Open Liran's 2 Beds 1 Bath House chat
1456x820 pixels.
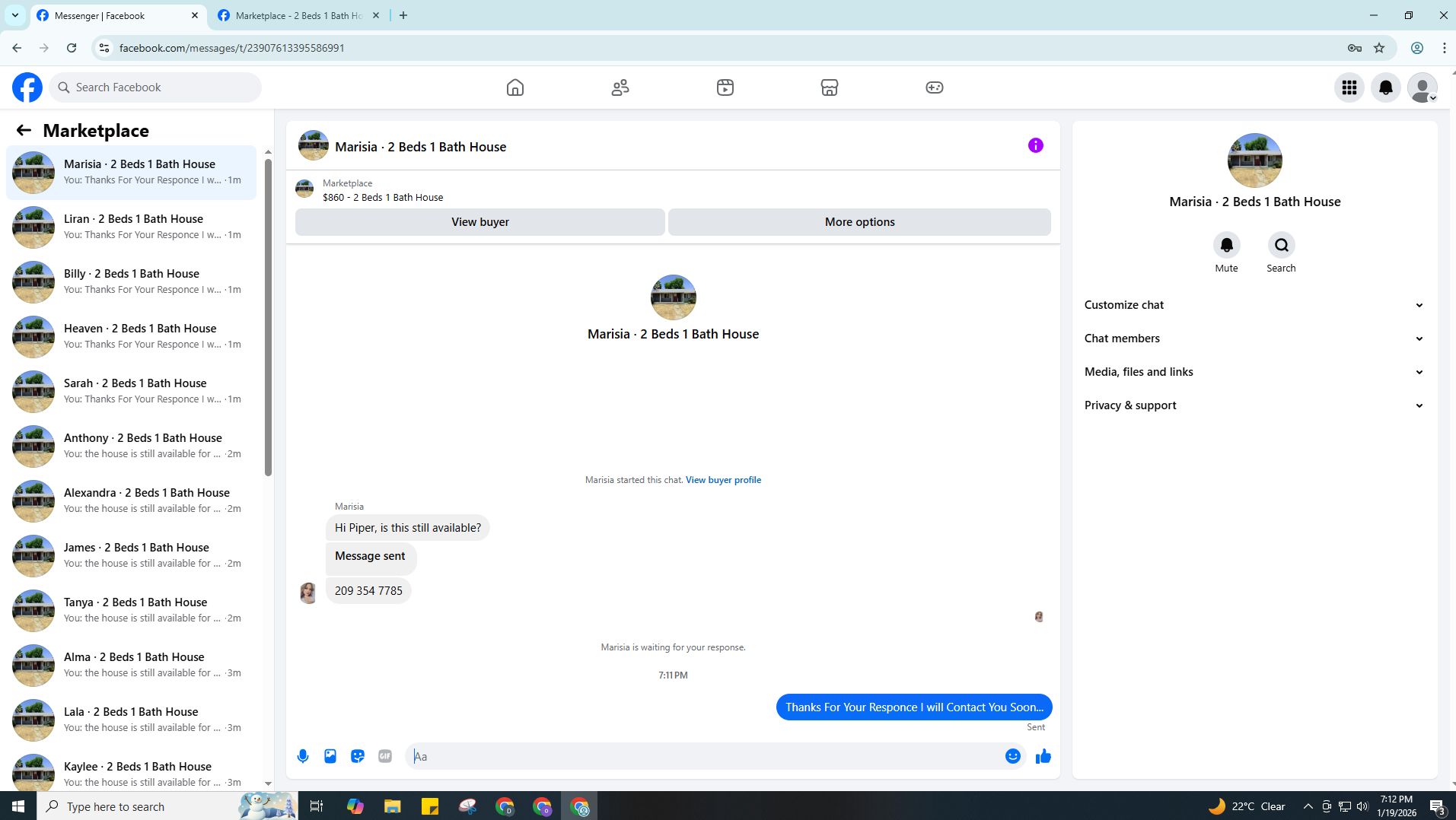click(131, 227)
